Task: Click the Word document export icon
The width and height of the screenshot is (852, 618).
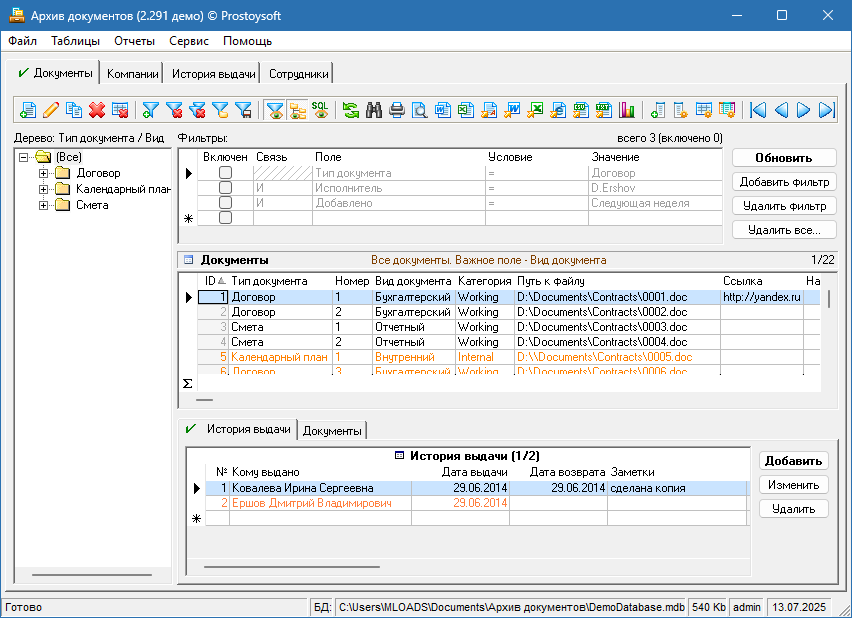Action: pyautogui.click(x=443, y=110)
